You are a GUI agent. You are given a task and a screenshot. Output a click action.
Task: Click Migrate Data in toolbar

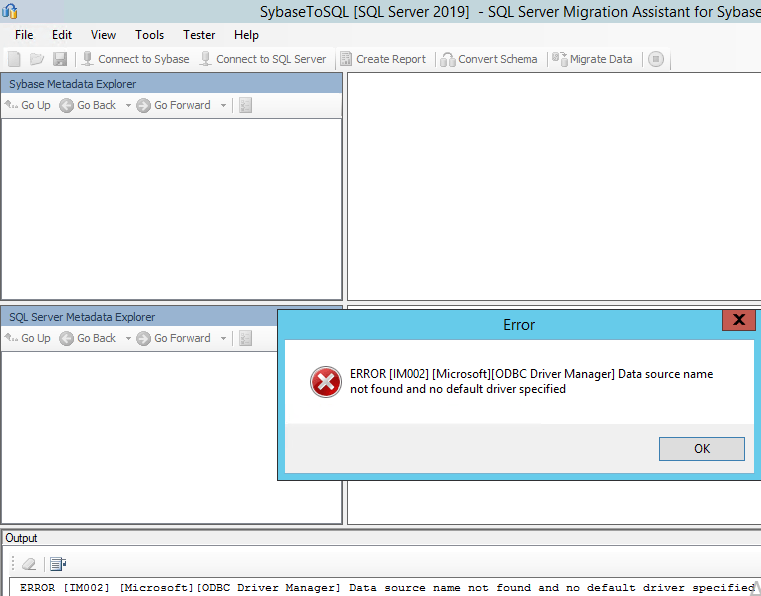(592, 59)
